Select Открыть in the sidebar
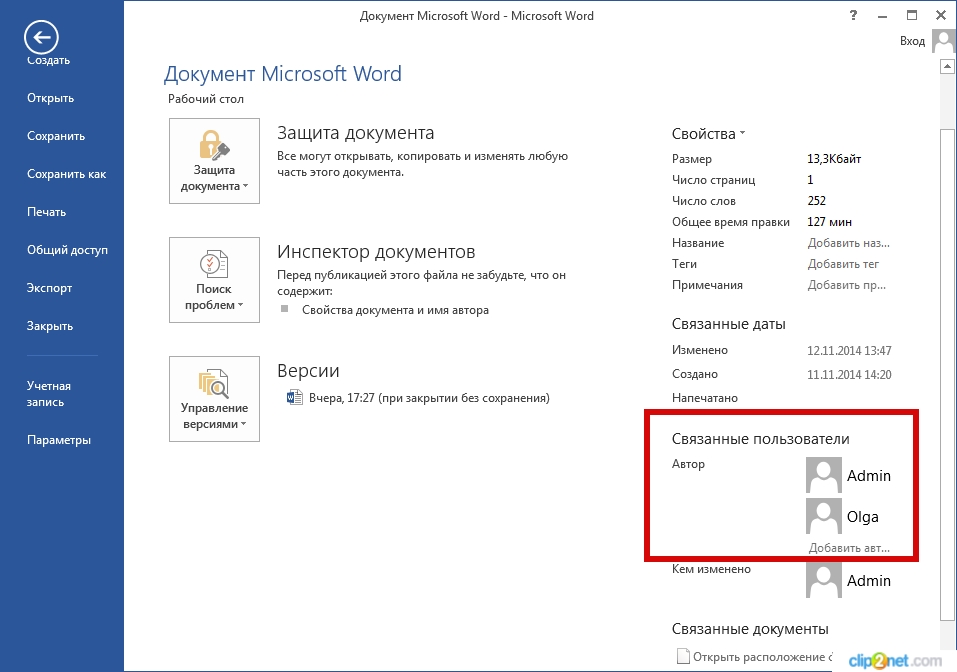The height and width of the screenshot is (672, 957). click(x=50, y=98)
